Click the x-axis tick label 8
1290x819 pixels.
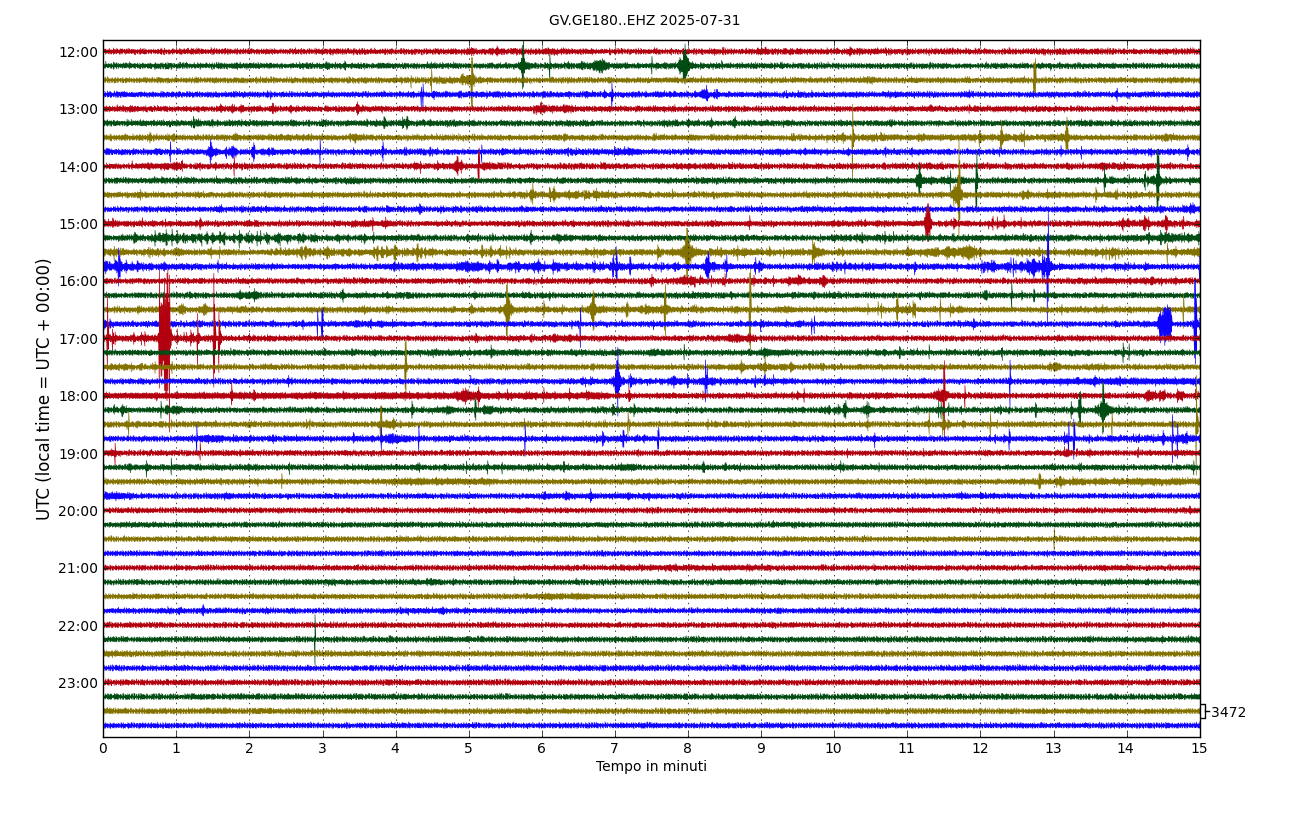[x=688, y=748]
